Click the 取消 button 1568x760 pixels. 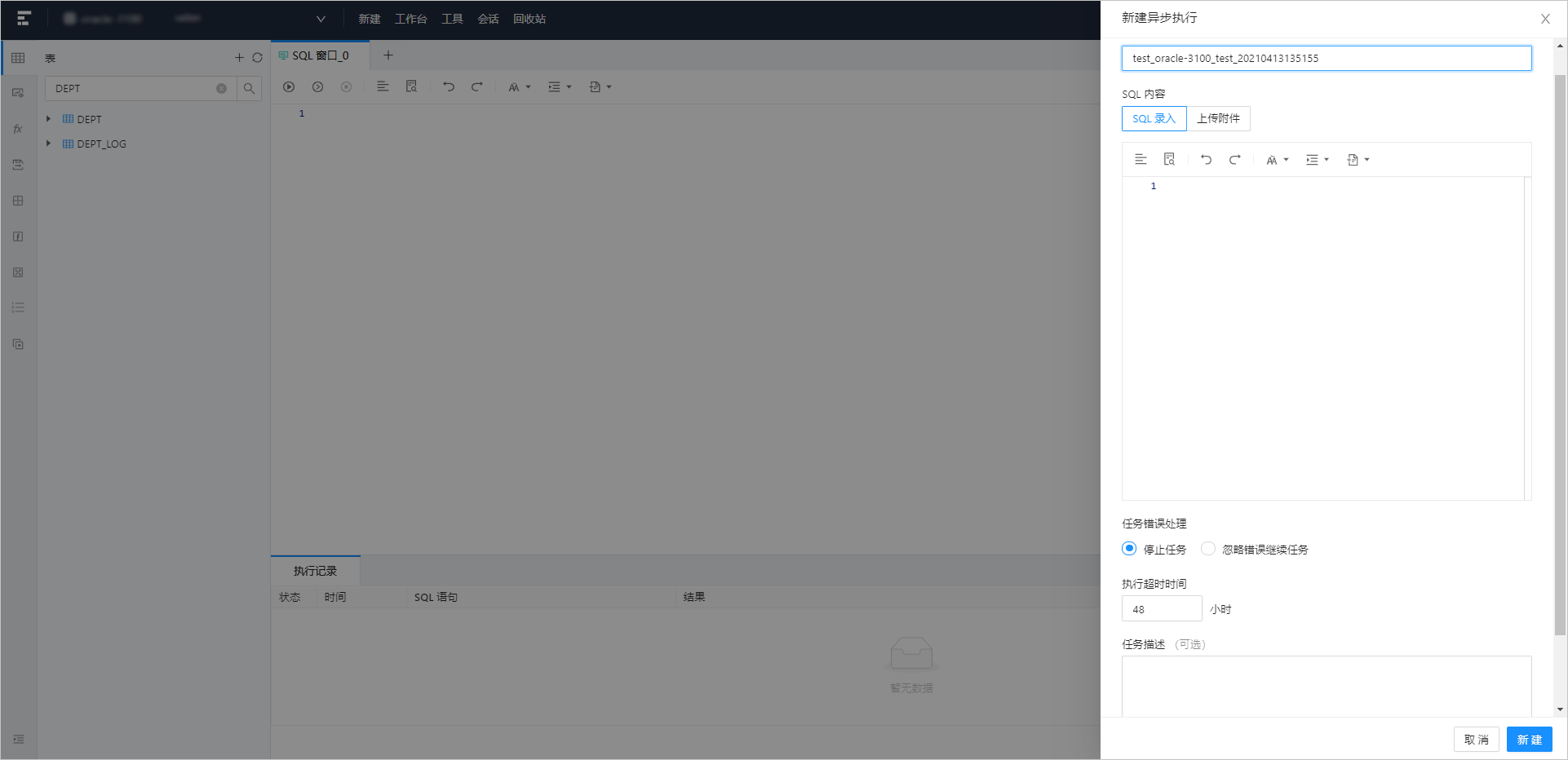click(1476, 740)
